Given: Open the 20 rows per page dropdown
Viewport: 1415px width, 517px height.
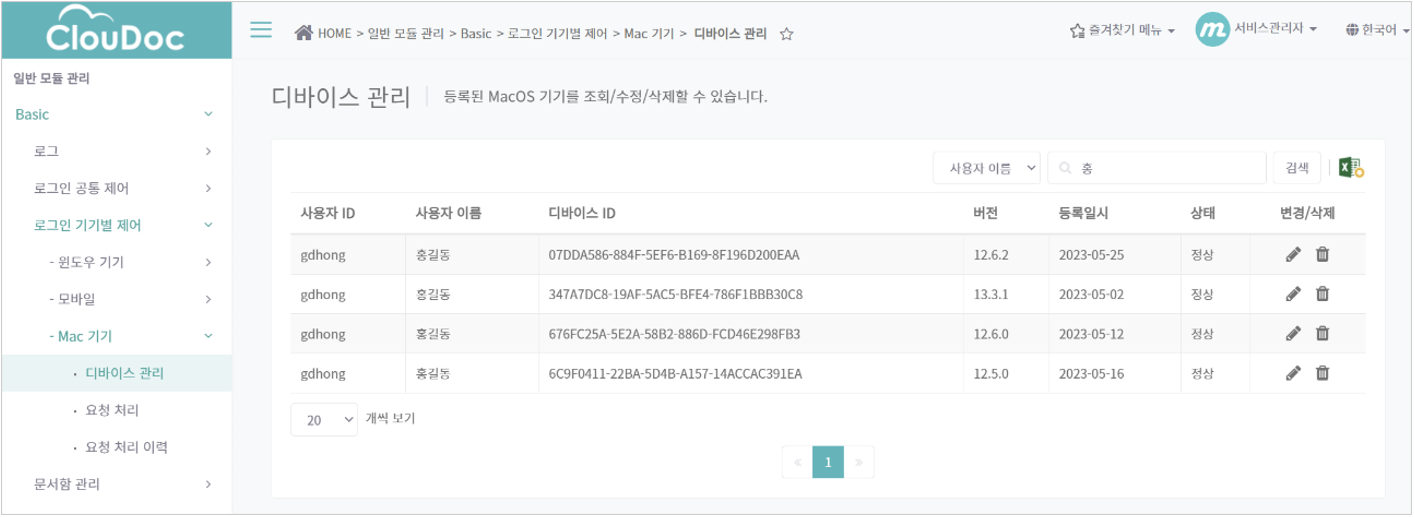Looking at the screenshot, I should click(x=324, y=420).
